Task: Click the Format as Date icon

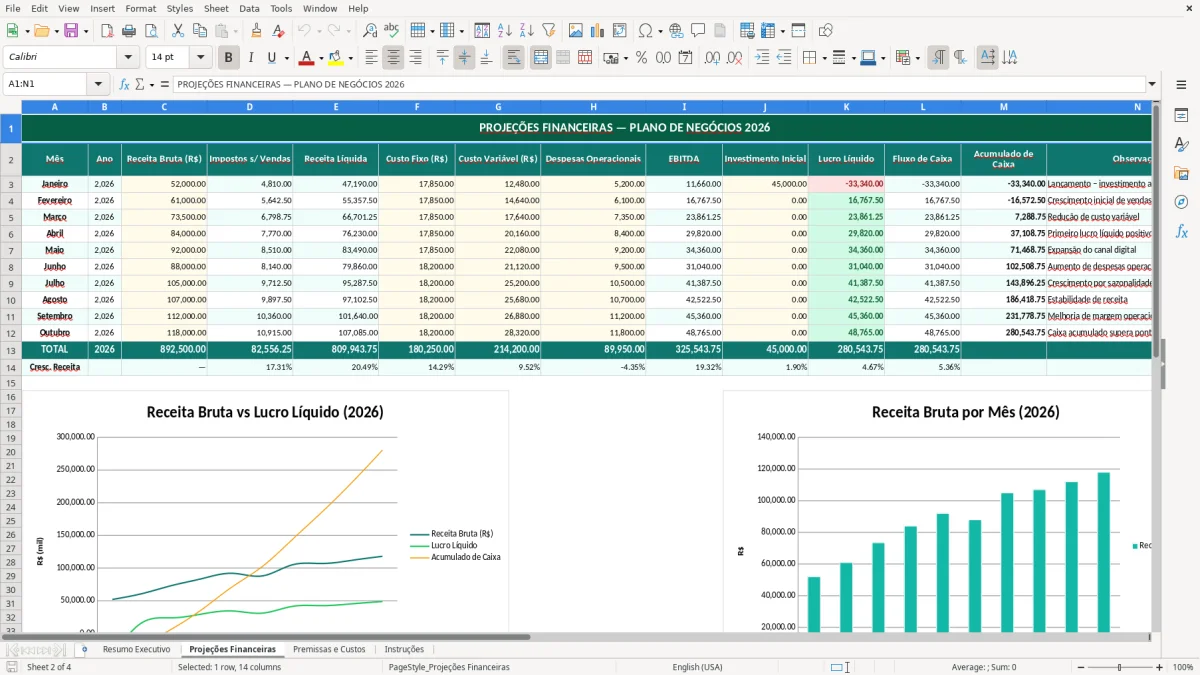Action: (685, 58)
